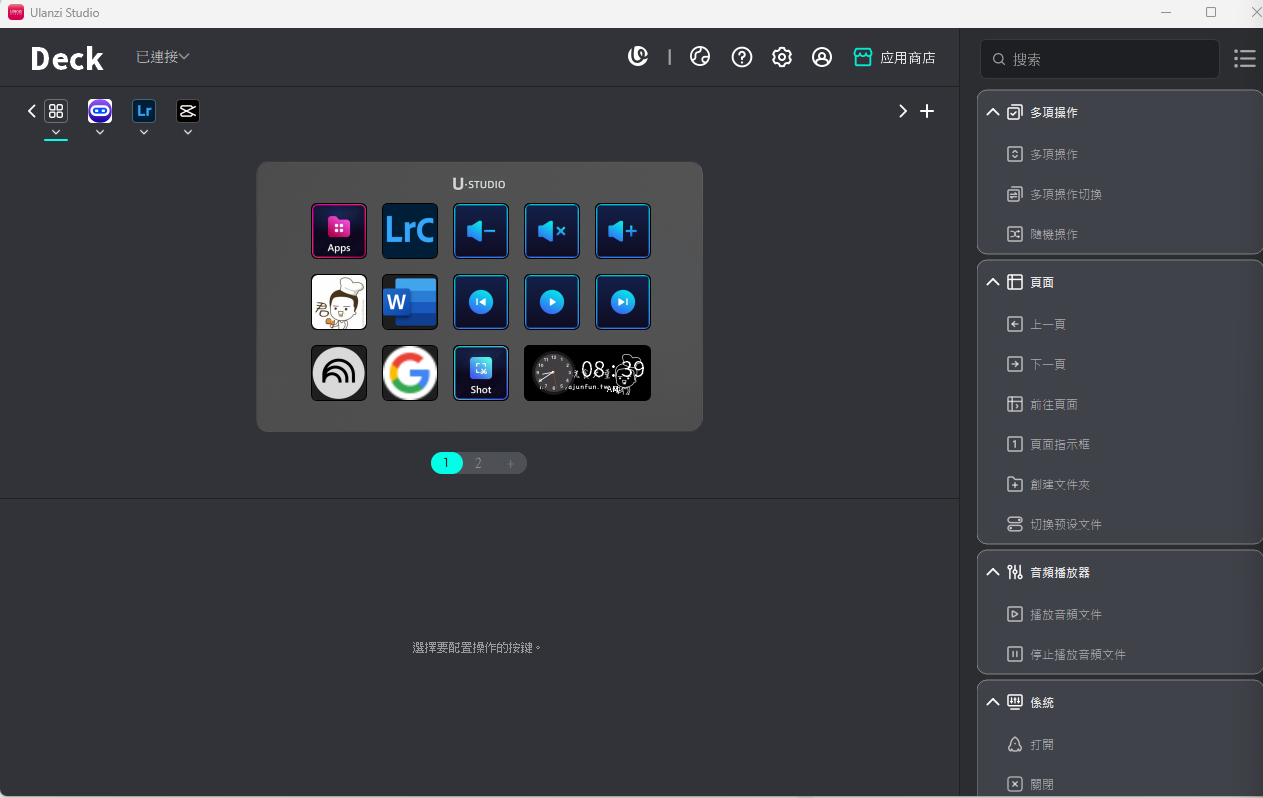
Task: Click the right arrow beside the plus button
Action: tap(903, 111)
